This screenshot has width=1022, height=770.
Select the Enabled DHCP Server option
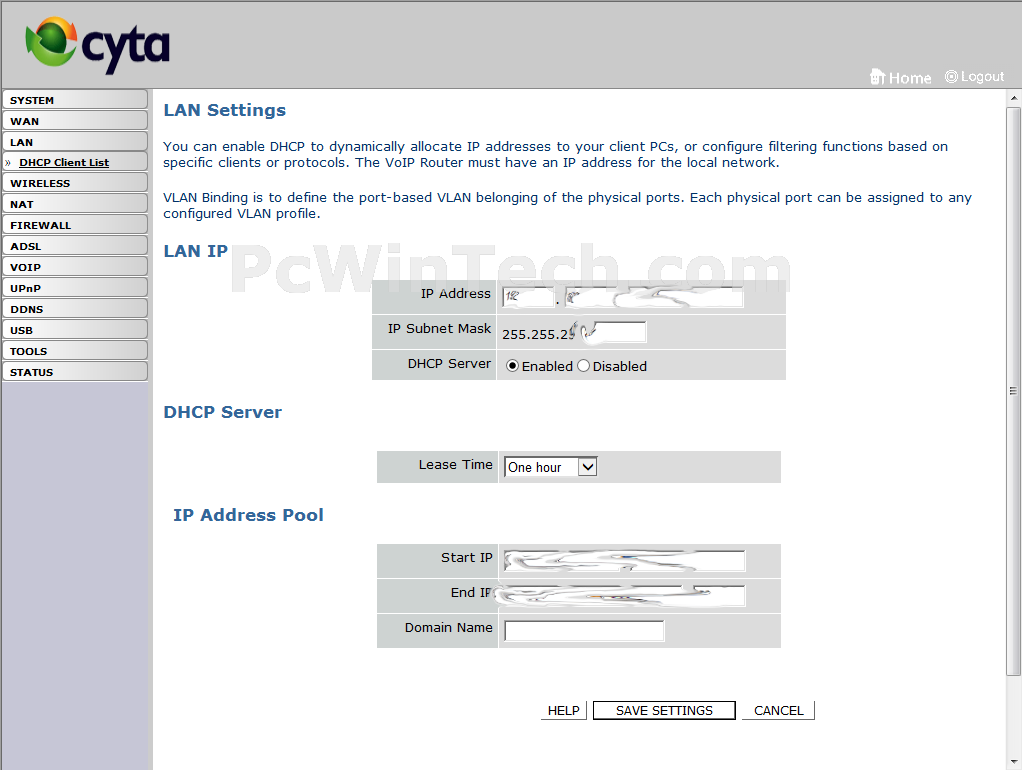point(512,366)
